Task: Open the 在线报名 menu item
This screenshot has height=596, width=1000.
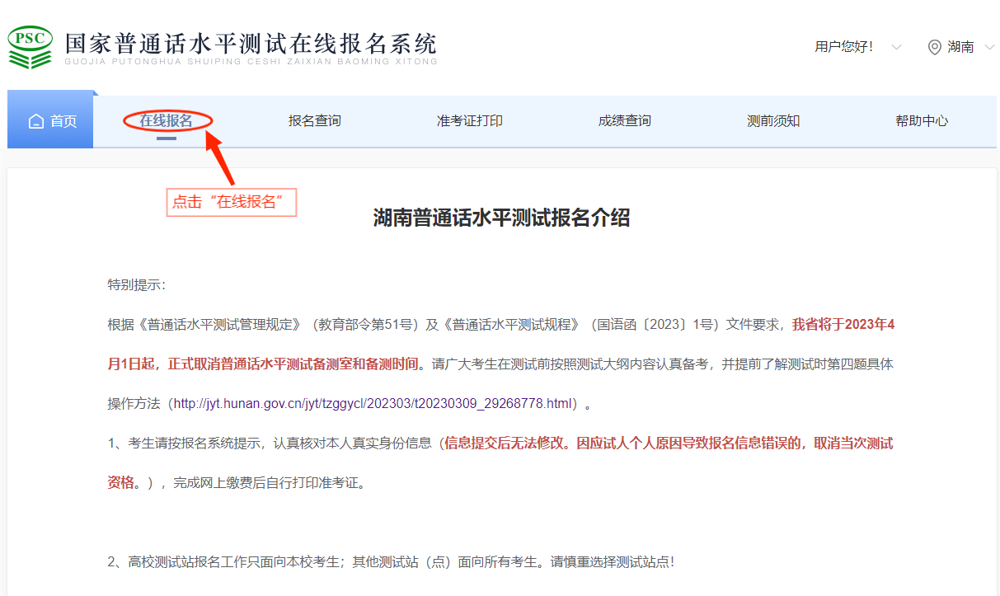Action: pyautogui.click(x=166, y=120)
